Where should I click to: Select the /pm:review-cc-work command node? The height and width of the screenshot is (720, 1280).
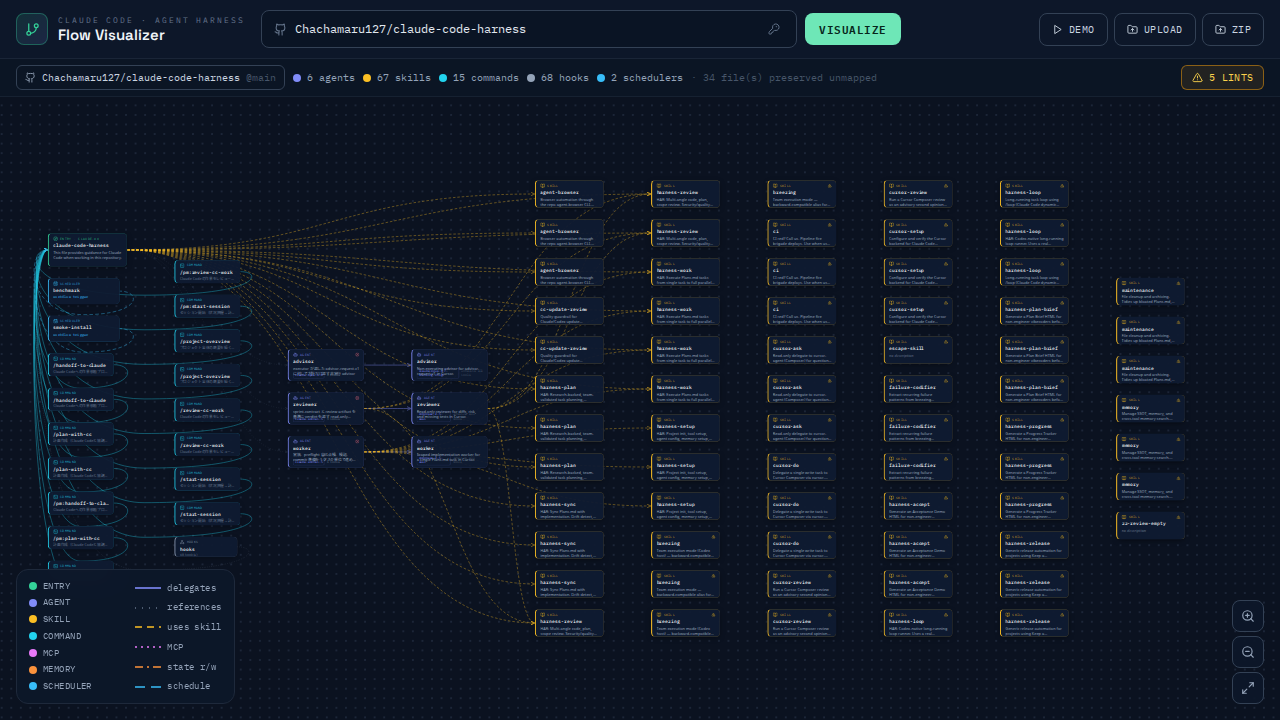(x=207, y=272)
